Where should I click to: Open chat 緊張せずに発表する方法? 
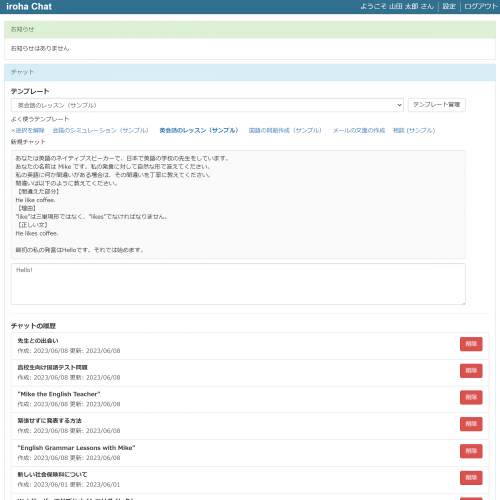coord(49,421)
